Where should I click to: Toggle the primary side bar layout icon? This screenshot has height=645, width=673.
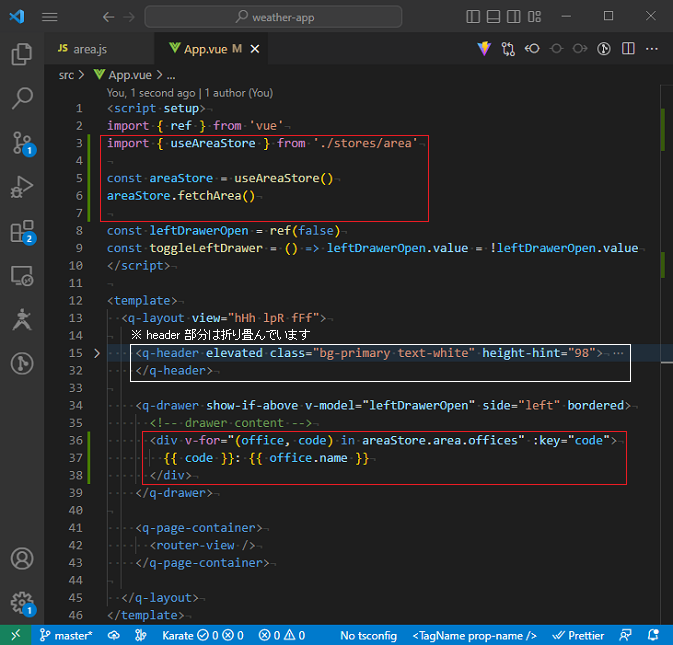(473, 17)
